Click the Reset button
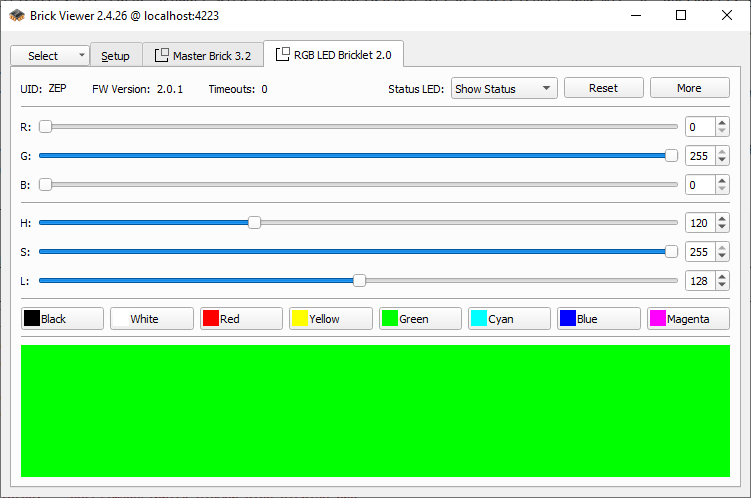751x498 pixels. point(603,88)
